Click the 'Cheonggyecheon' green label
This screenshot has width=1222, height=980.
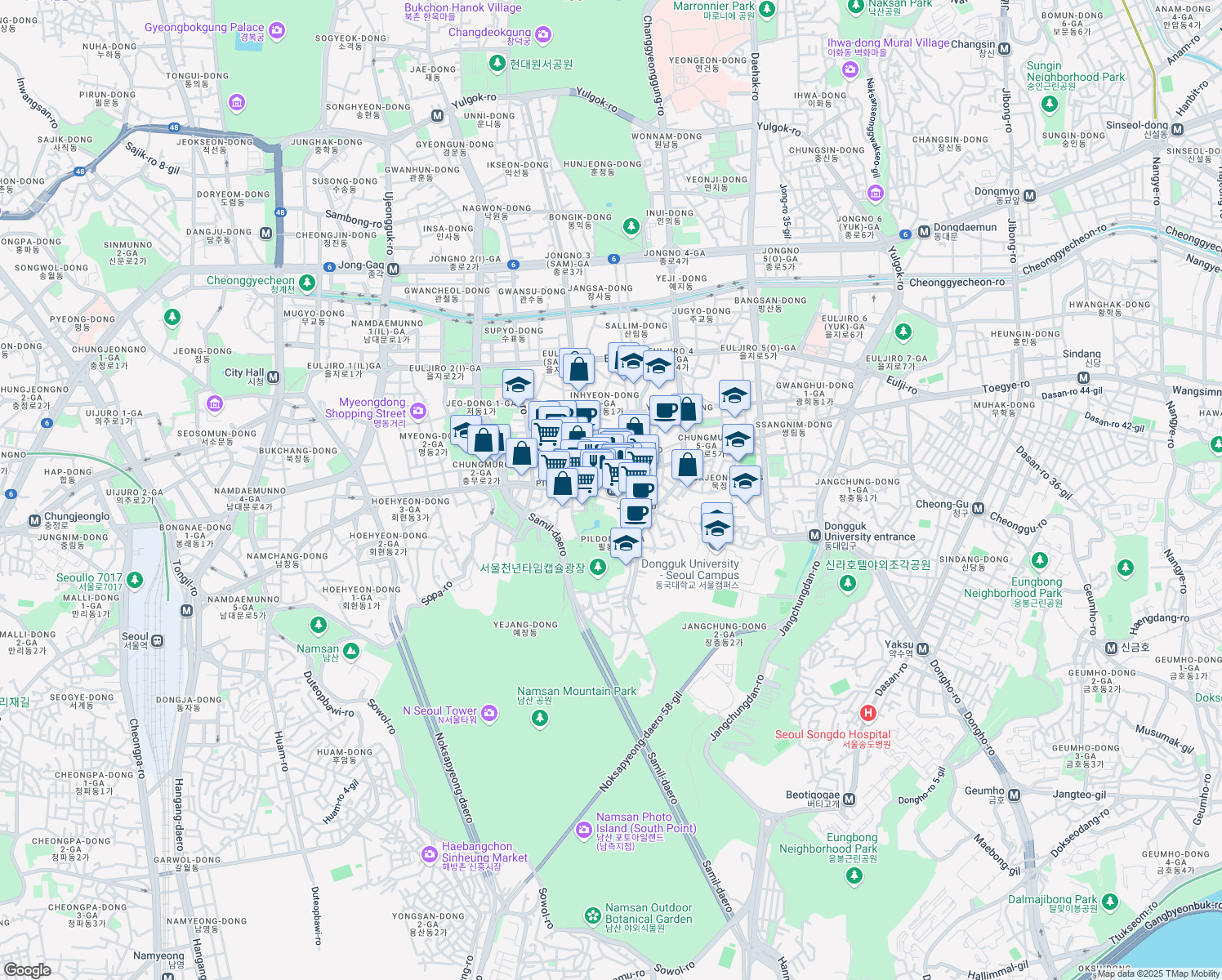(x=251, y=280)
